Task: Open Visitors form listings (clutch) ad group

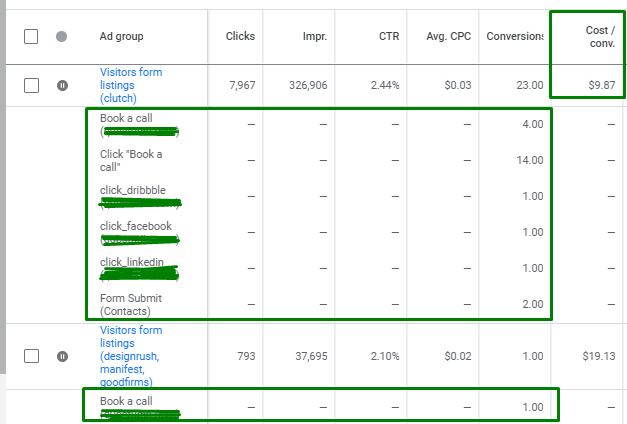Action: pyautogui.click(x=130, y=85)
